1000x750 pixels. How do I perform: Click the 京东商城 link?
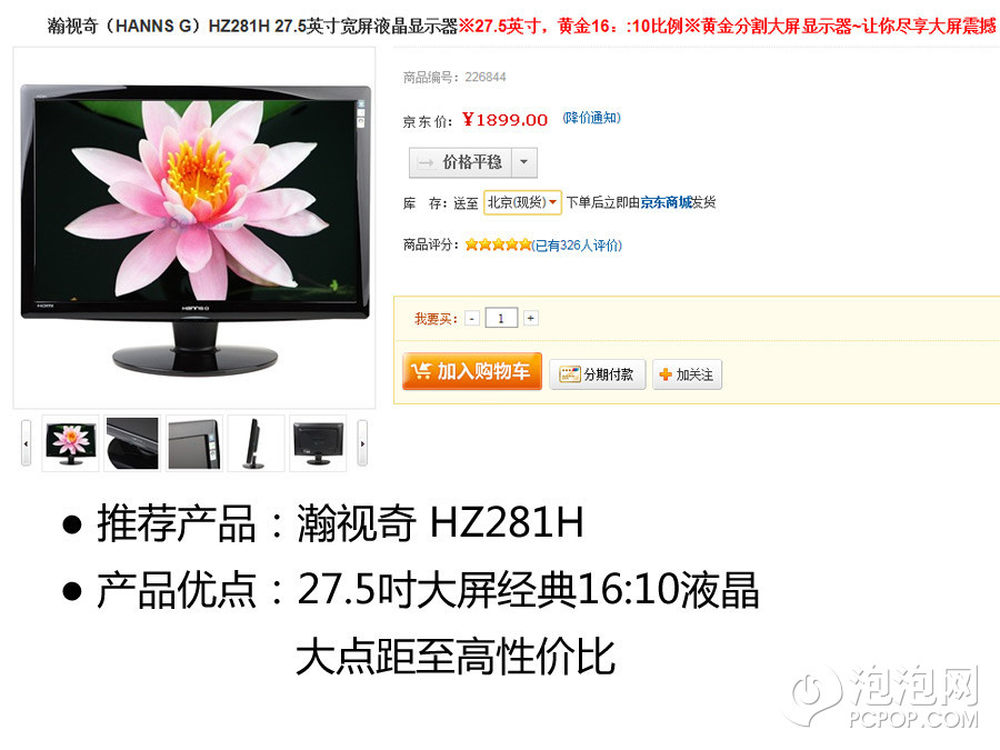click(x=666, y=203)
